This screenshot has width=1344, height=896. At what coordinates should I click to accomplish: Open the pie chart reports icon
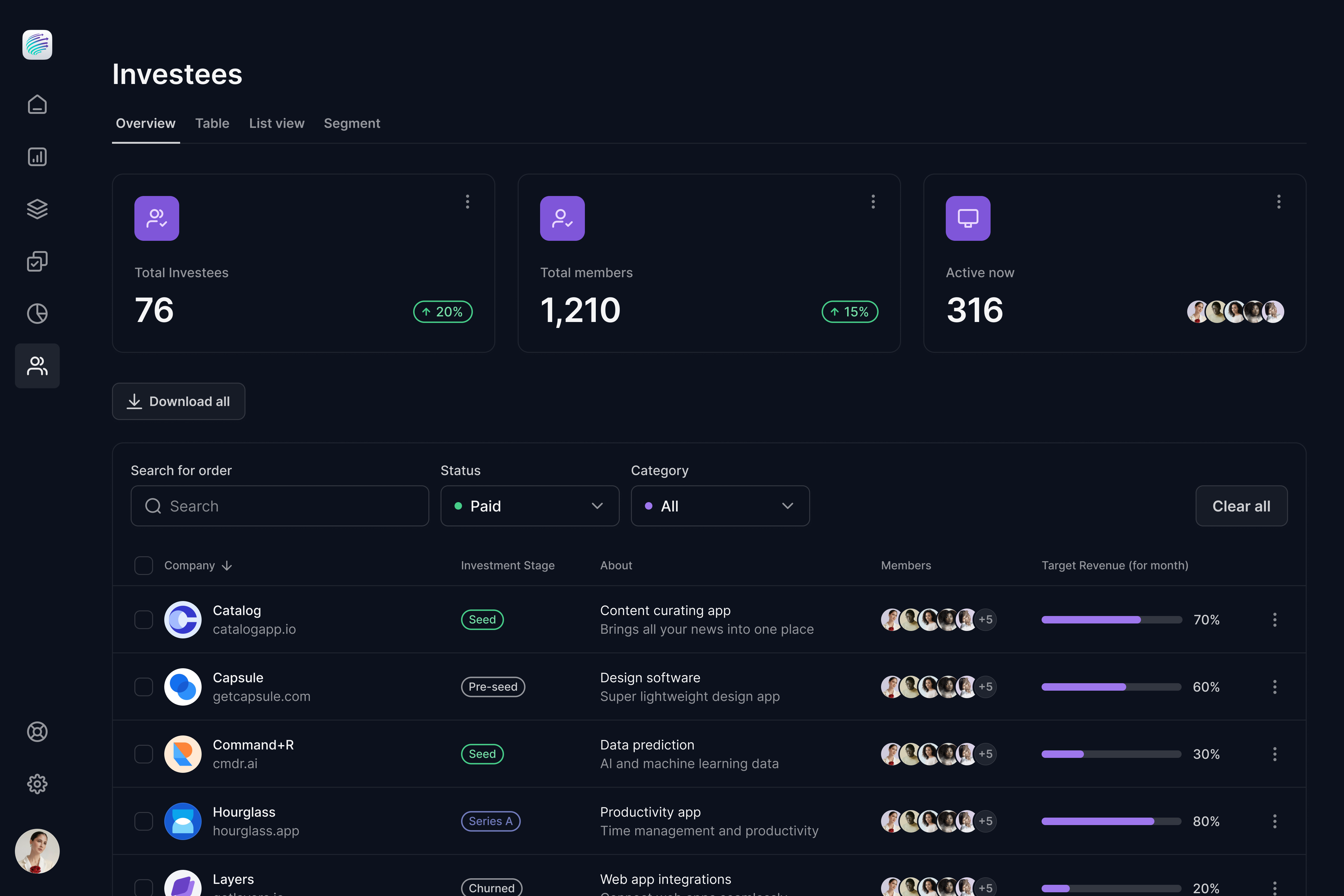(37, 314)
